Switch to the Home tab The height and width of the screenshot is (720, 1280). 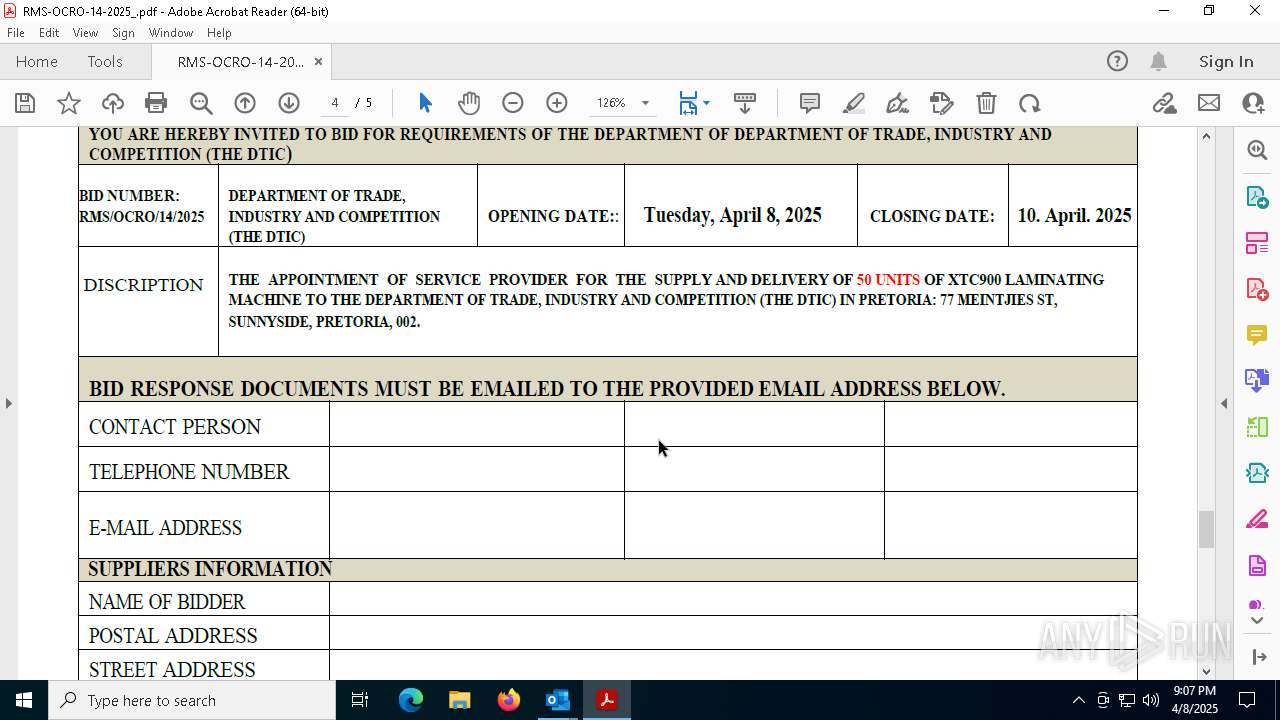[x=37, y=61]
